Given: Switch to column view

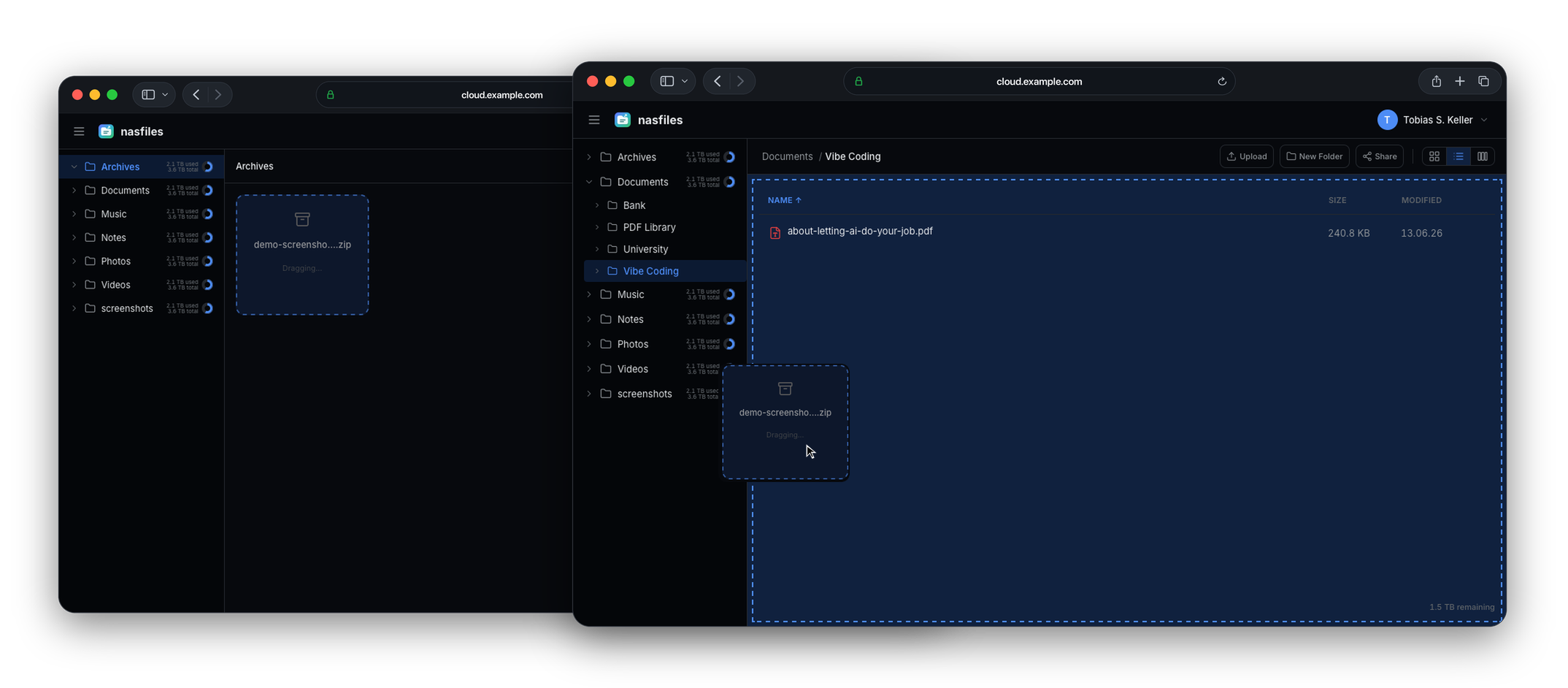Looking at the screenshot, I should (x=1483, y=156).
